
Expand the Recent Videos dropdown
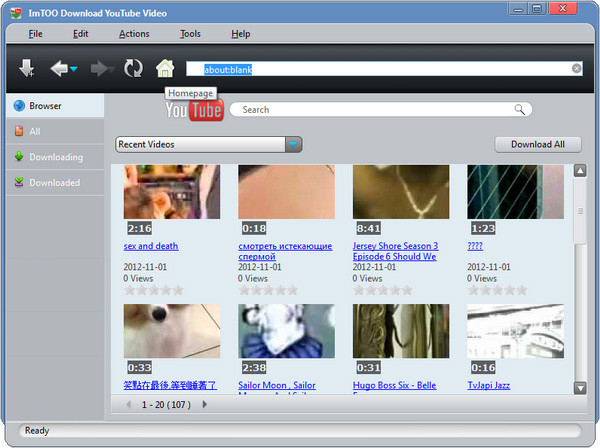(293, 145)
